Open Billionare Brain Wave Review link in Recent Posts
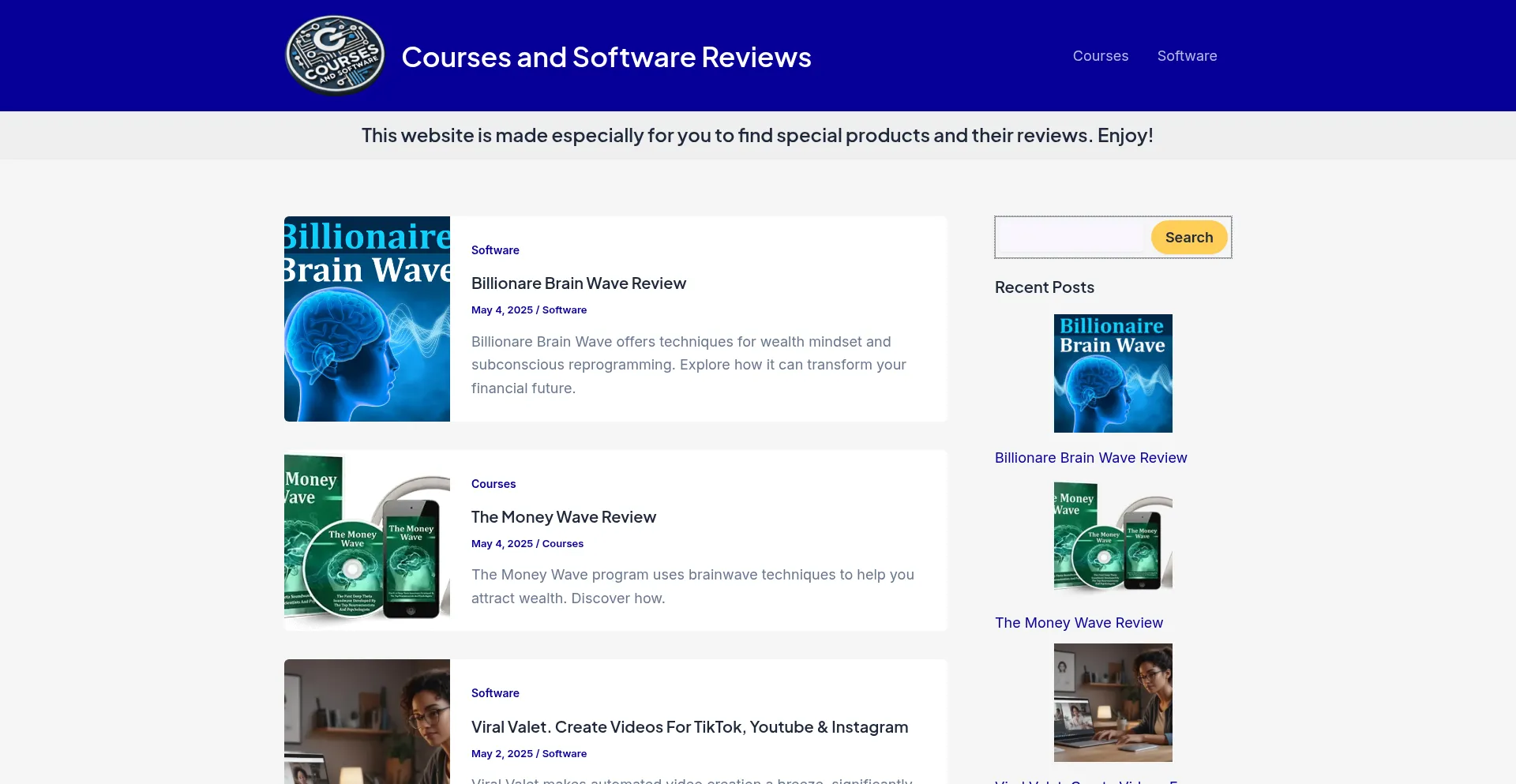 tap(1091, 458)
